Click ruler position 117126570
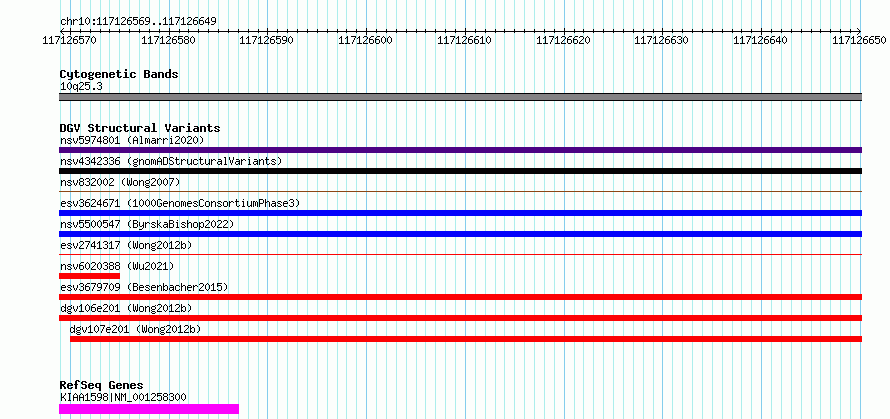 pos(69,40)
